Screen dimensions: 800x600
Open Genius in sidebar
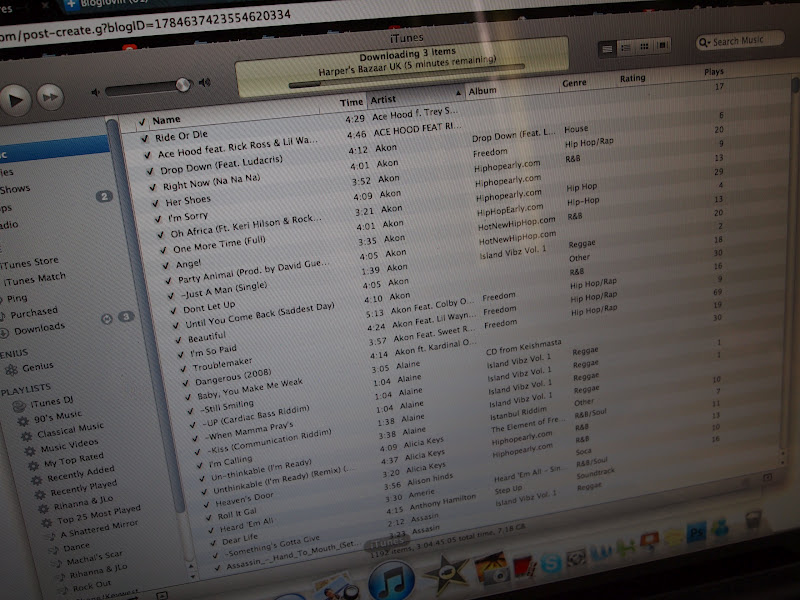pos(37,366)
